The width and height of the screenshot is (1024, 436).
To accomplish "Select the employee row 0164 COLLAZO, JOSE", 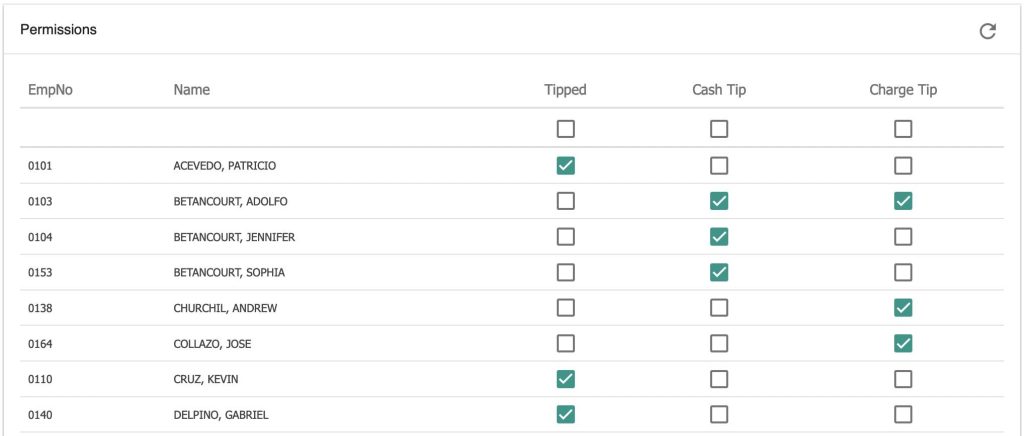I will click(x=511, y=343).
